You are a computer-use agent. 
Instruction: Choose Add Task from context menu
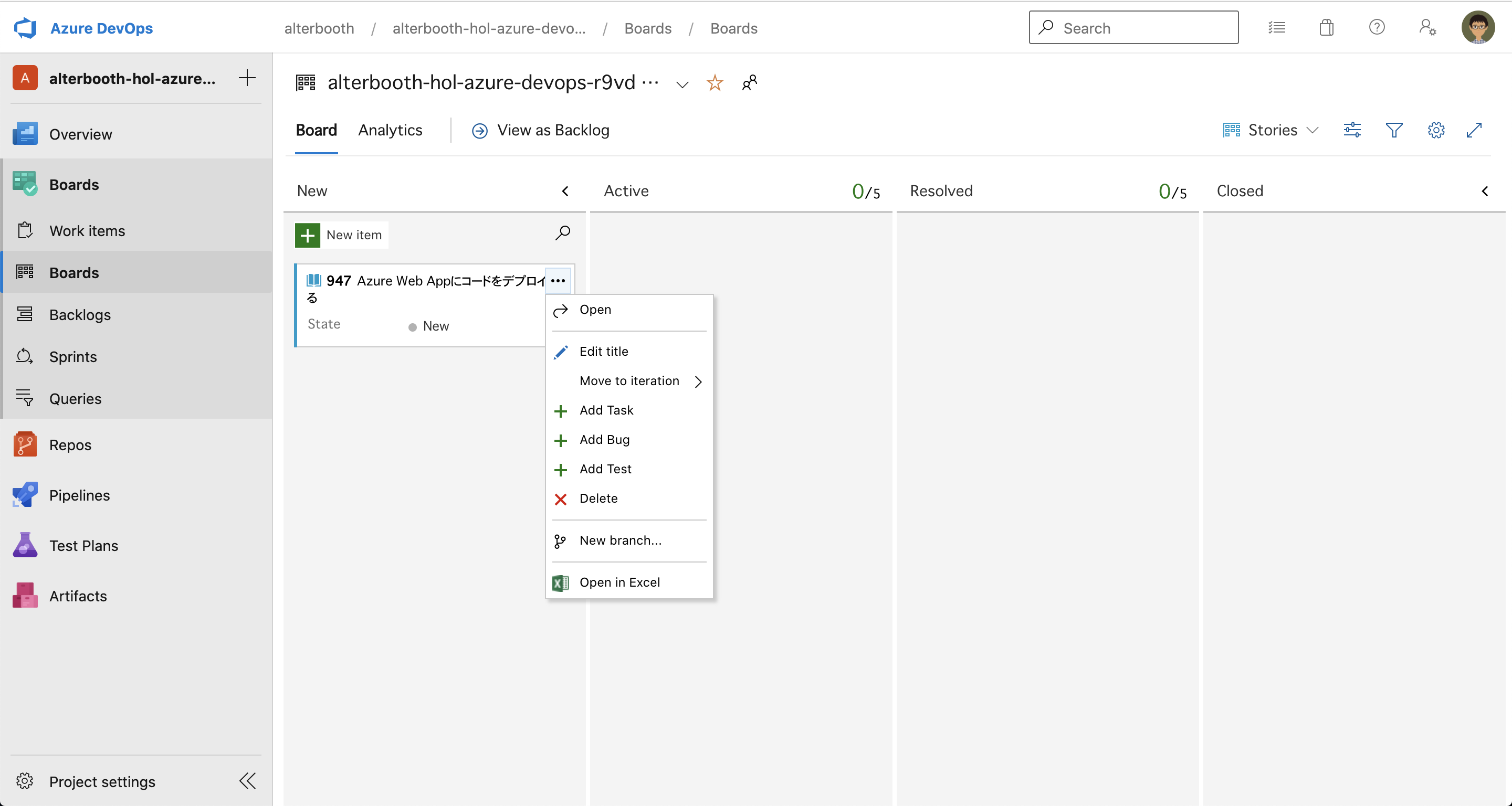606,410
